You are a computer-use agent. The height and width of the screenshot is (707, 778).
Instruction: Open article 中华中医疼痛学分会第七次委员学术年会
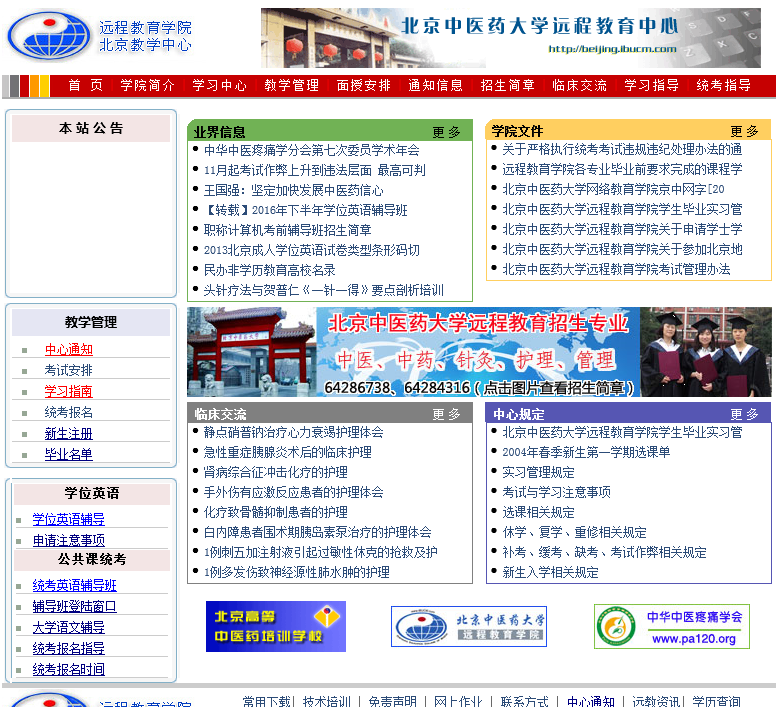(312, 150)
